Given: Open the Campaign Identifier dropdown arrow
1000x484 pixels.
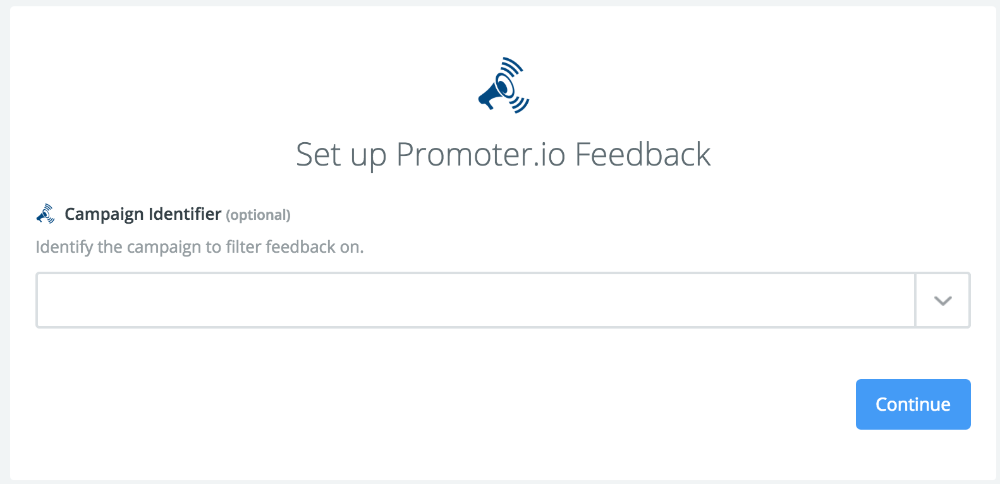Looking at the screenshot, I should (942, 300).
